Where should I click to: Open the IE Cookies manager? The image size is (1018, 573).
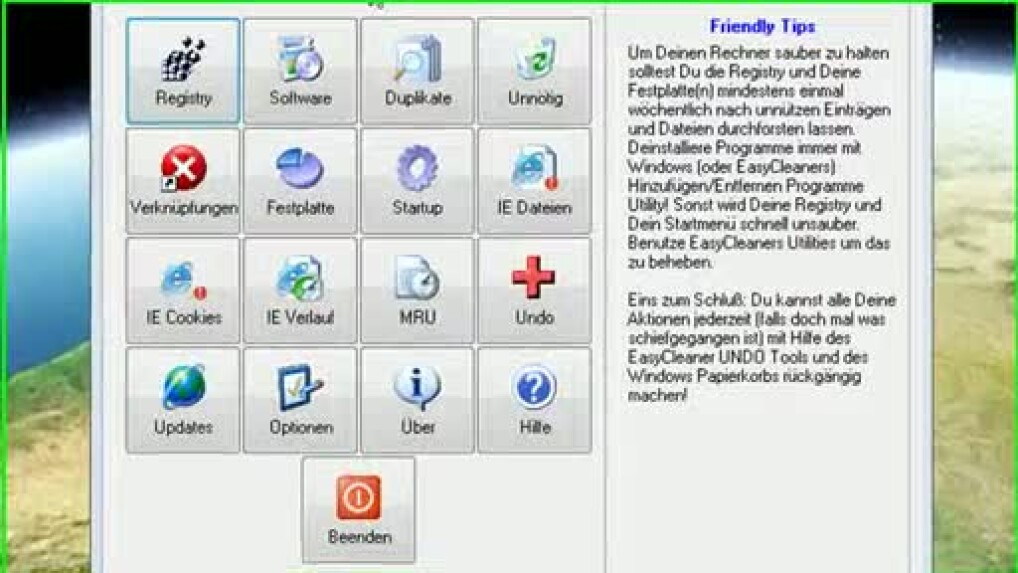183,291
